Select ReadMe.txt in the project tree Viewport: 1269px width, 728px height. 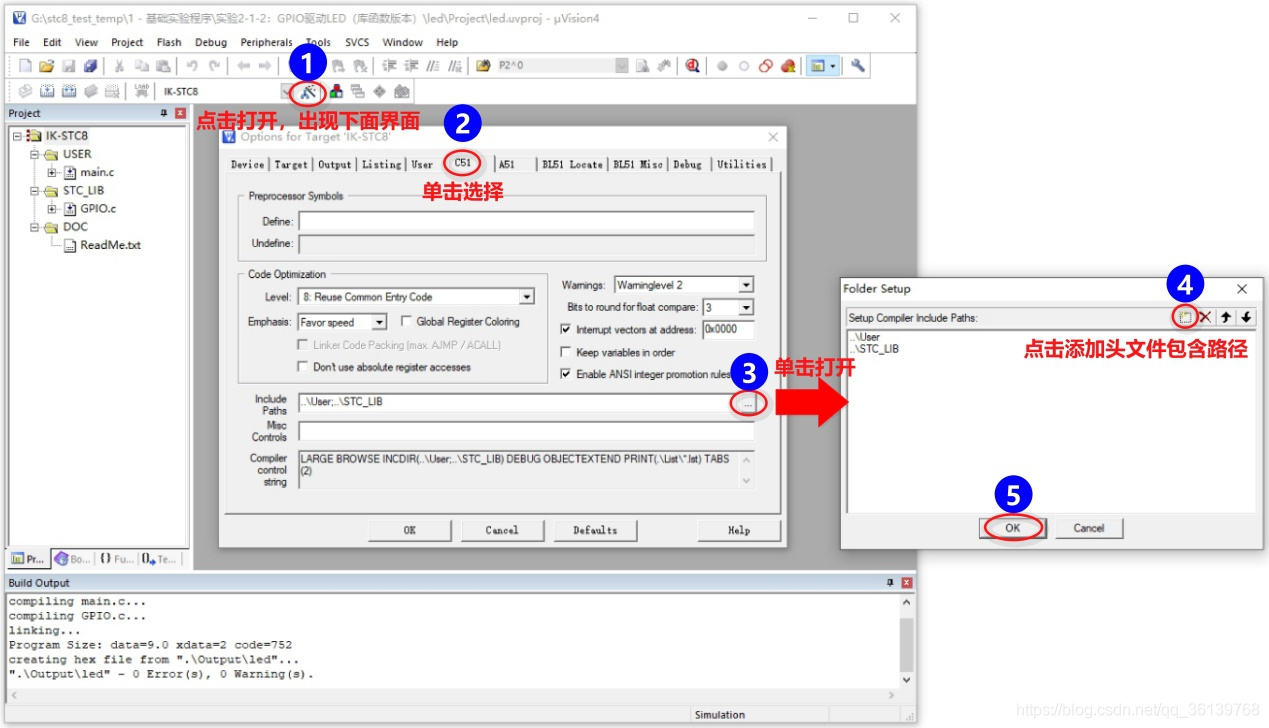click(x=110, y=245)
